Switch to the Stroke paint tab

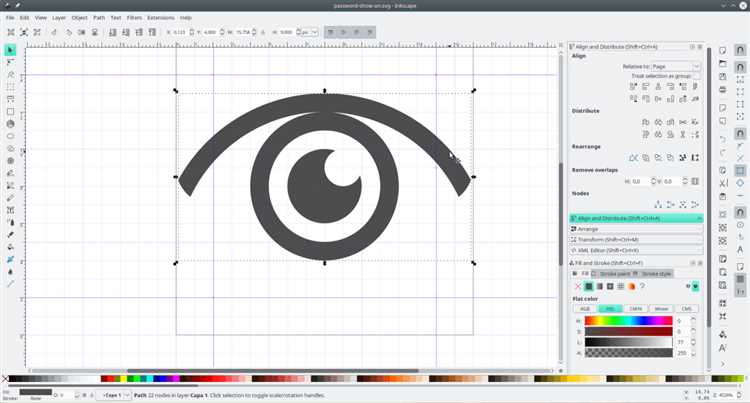pos(615,273)
